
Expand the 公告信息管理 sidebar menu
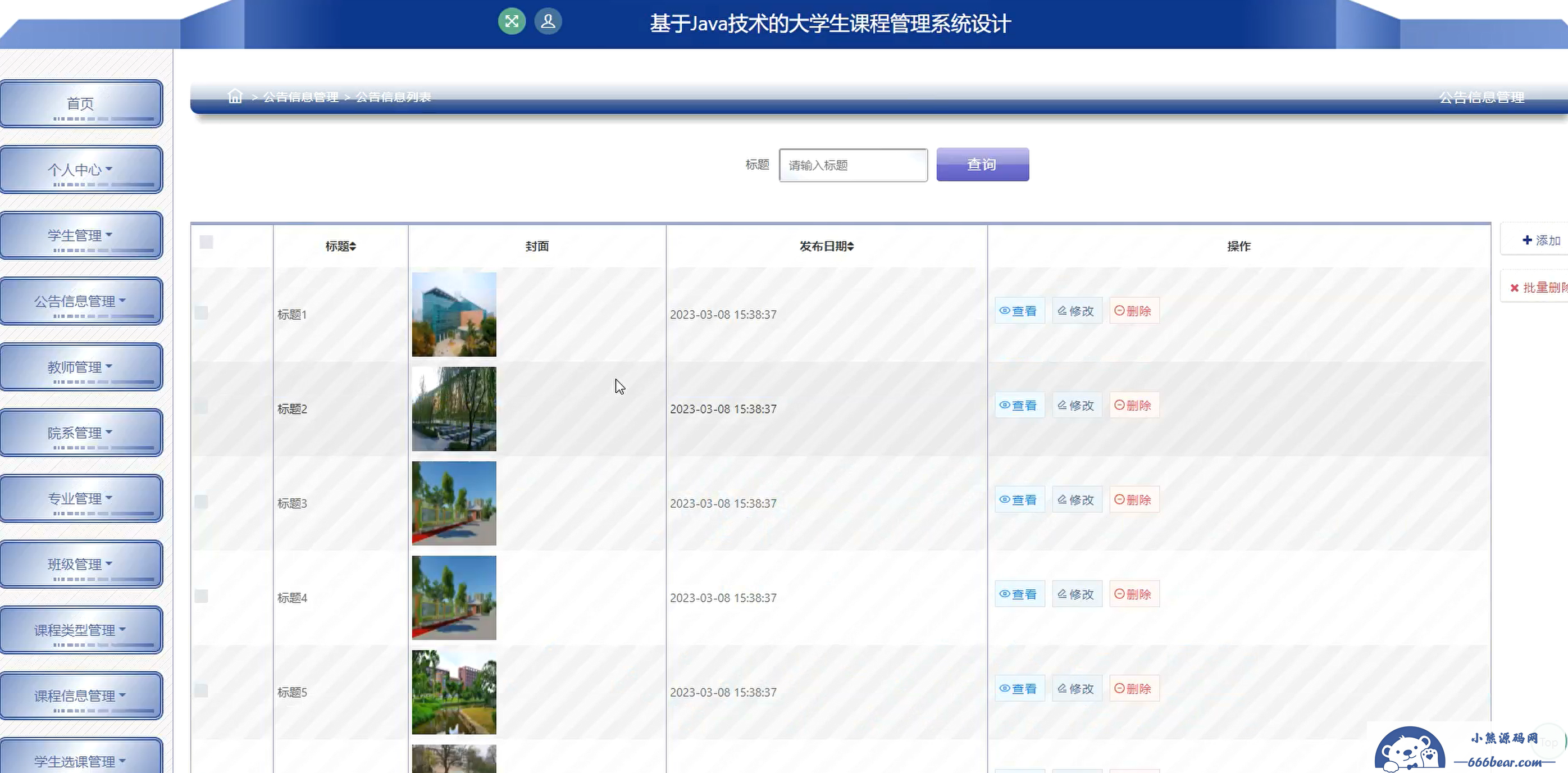click(81, 301)
